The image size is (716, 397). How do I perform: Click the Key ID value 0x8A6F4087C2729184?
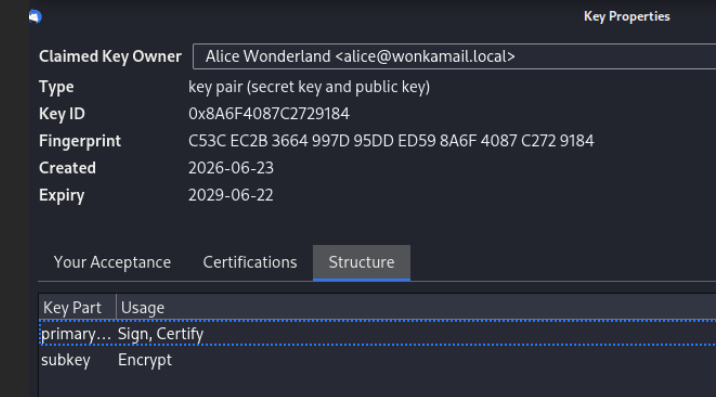269,114
